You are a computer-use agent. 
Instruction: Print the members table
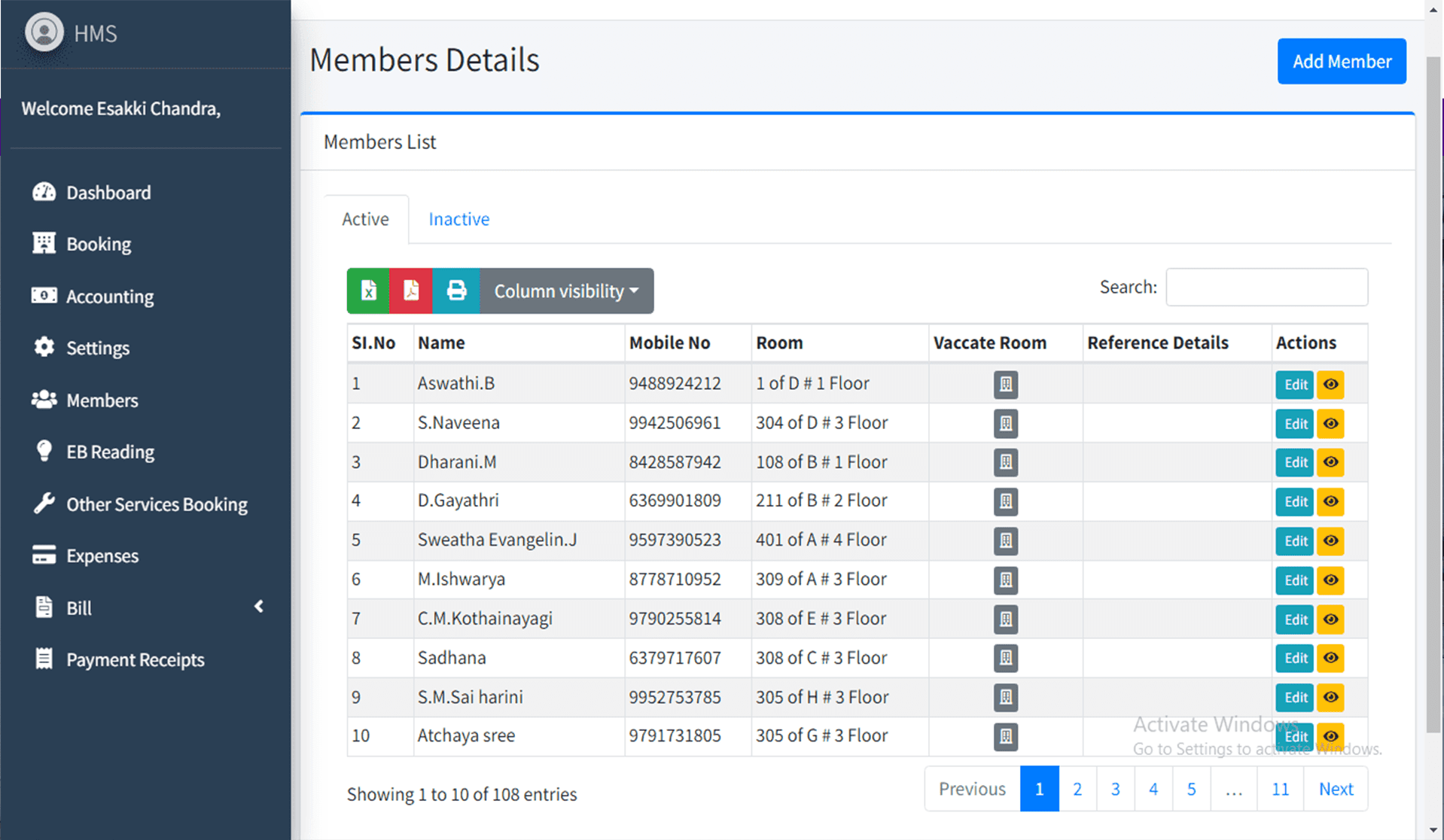pyautogui.click(x=456, y=291)
